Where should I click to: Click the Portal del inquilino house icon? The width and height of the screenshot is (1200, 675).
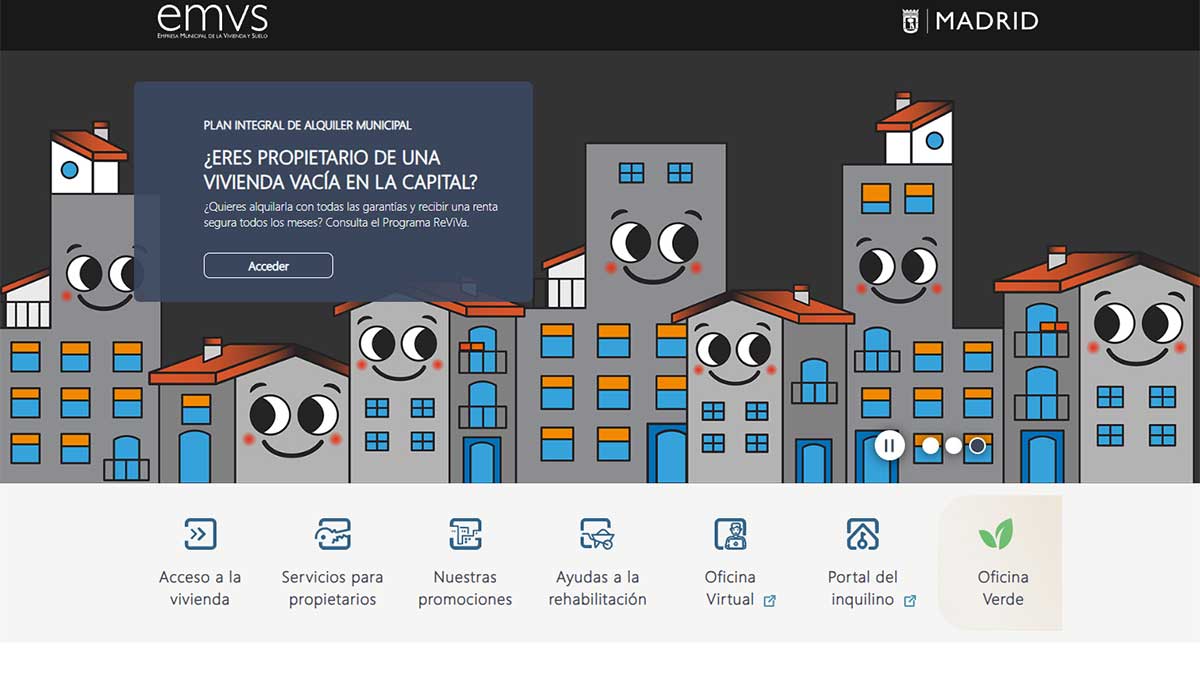point(862,534)
